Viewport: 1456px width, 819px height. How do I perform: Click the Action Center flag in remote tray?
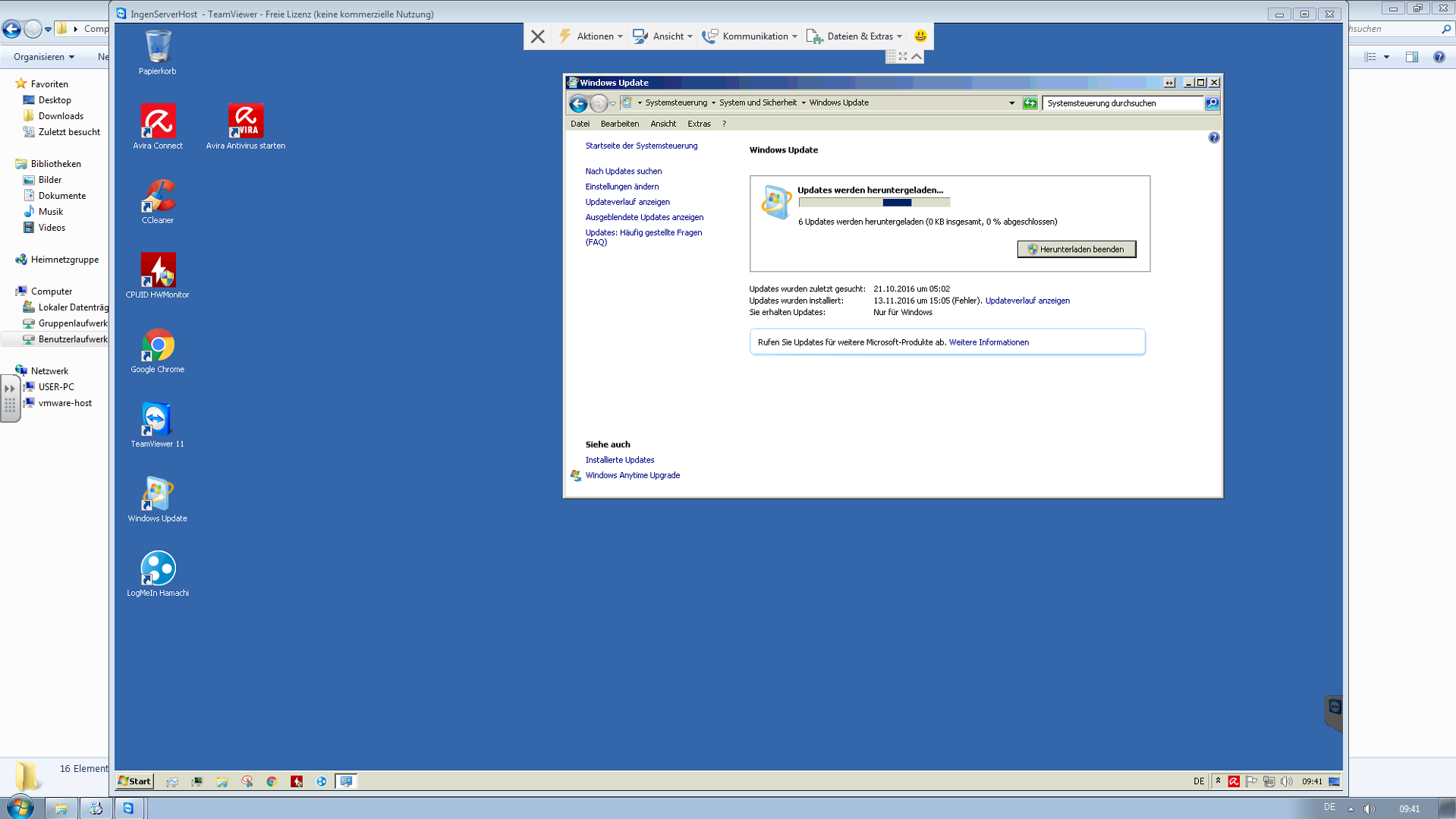click(1252, 781)
